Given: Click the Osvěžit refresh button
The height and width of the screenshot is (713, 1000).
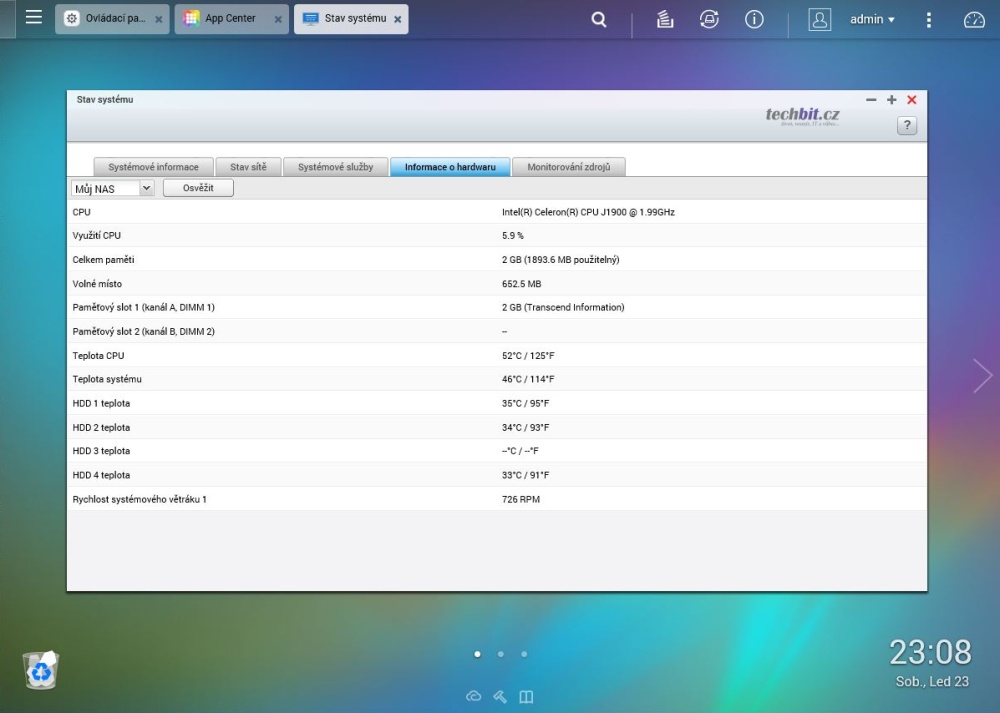Looking at the screenshot, I should 198,188.
